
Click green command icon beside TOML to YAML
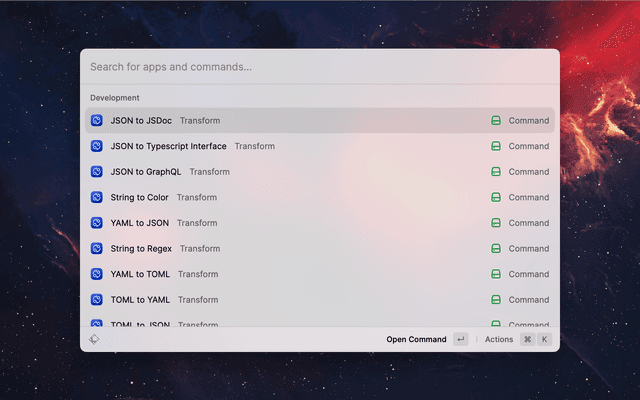[496, 300]
